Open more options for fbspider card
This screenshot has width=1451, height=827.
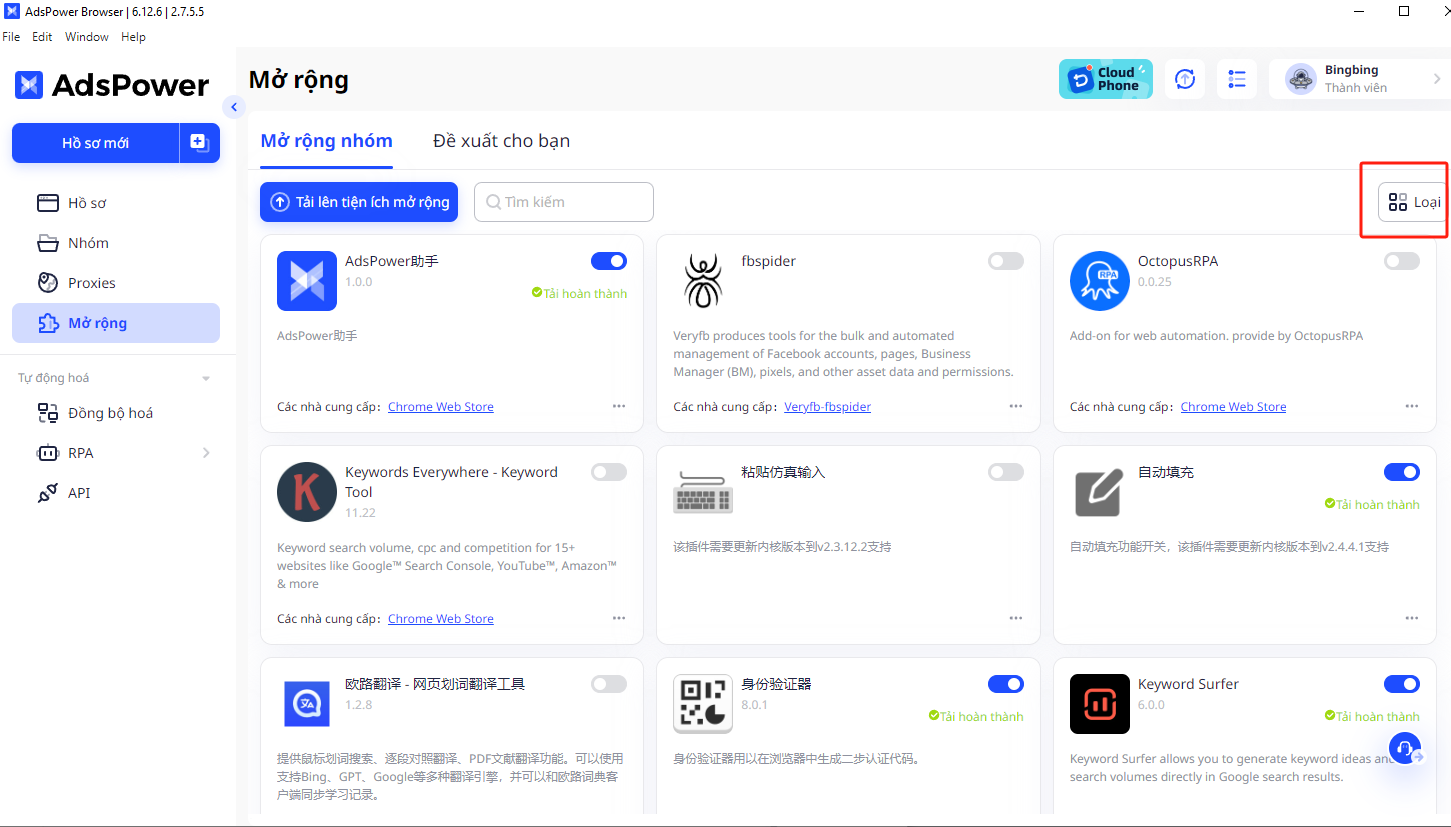click(1016, 406)
